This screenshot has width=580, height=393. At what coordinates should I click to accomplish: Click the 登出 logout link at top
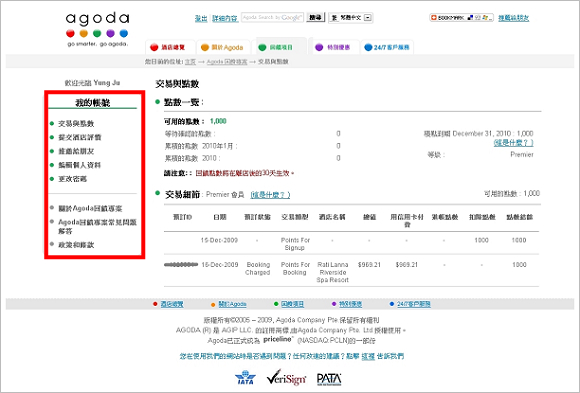[x=201, y=18]
